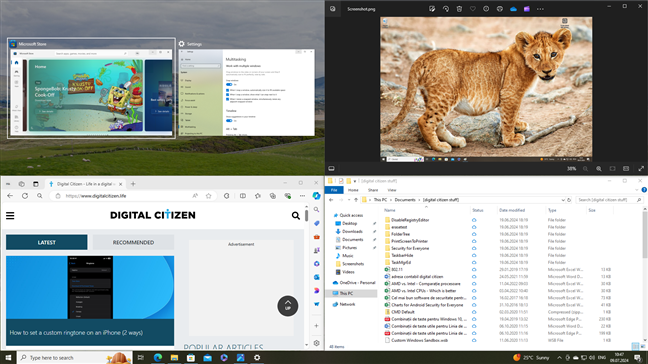Click the Digital Citizen logo

(153, 215)
